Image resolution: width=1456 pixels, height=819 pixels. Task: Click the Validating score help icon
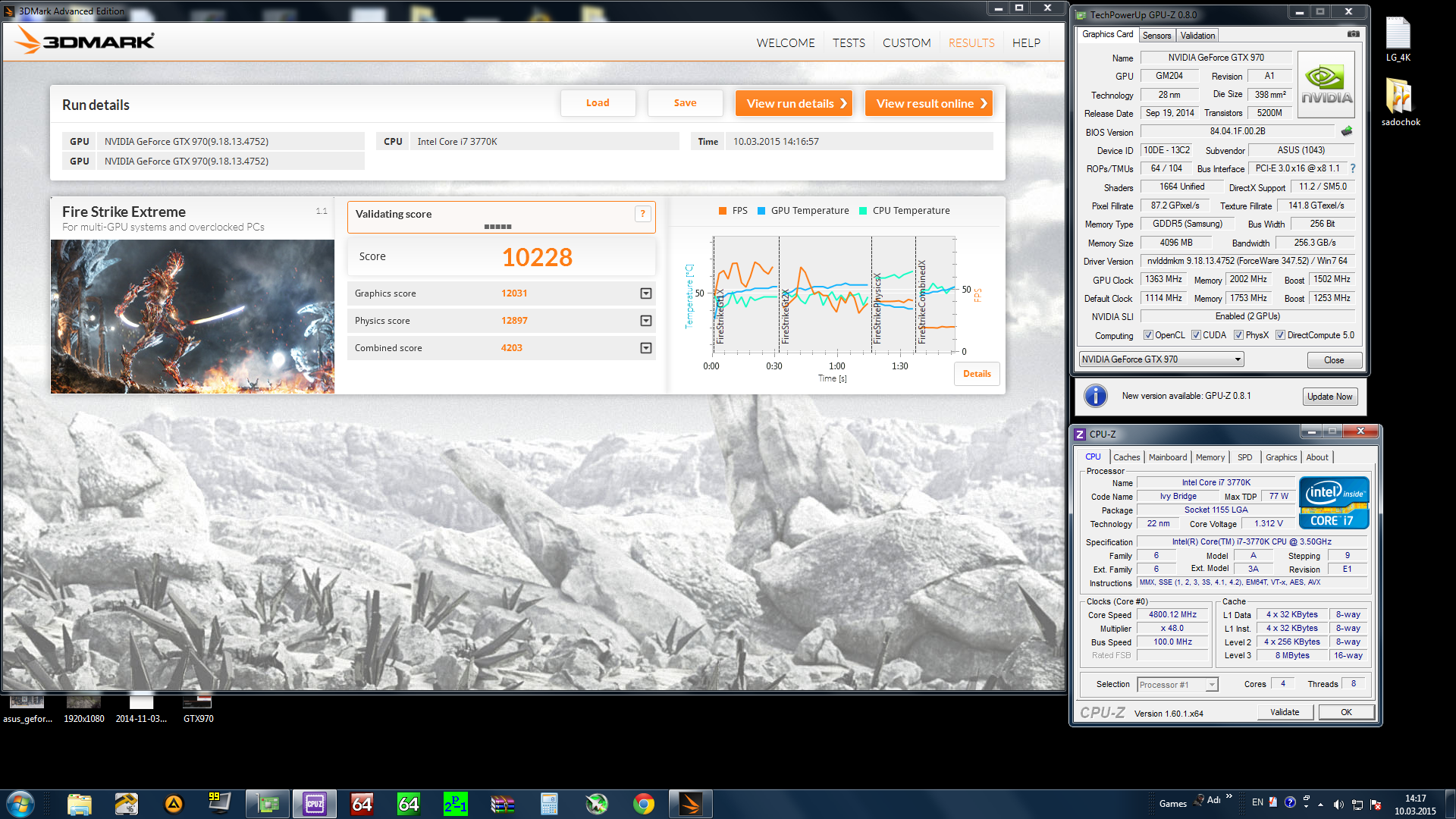click(642, 214)
